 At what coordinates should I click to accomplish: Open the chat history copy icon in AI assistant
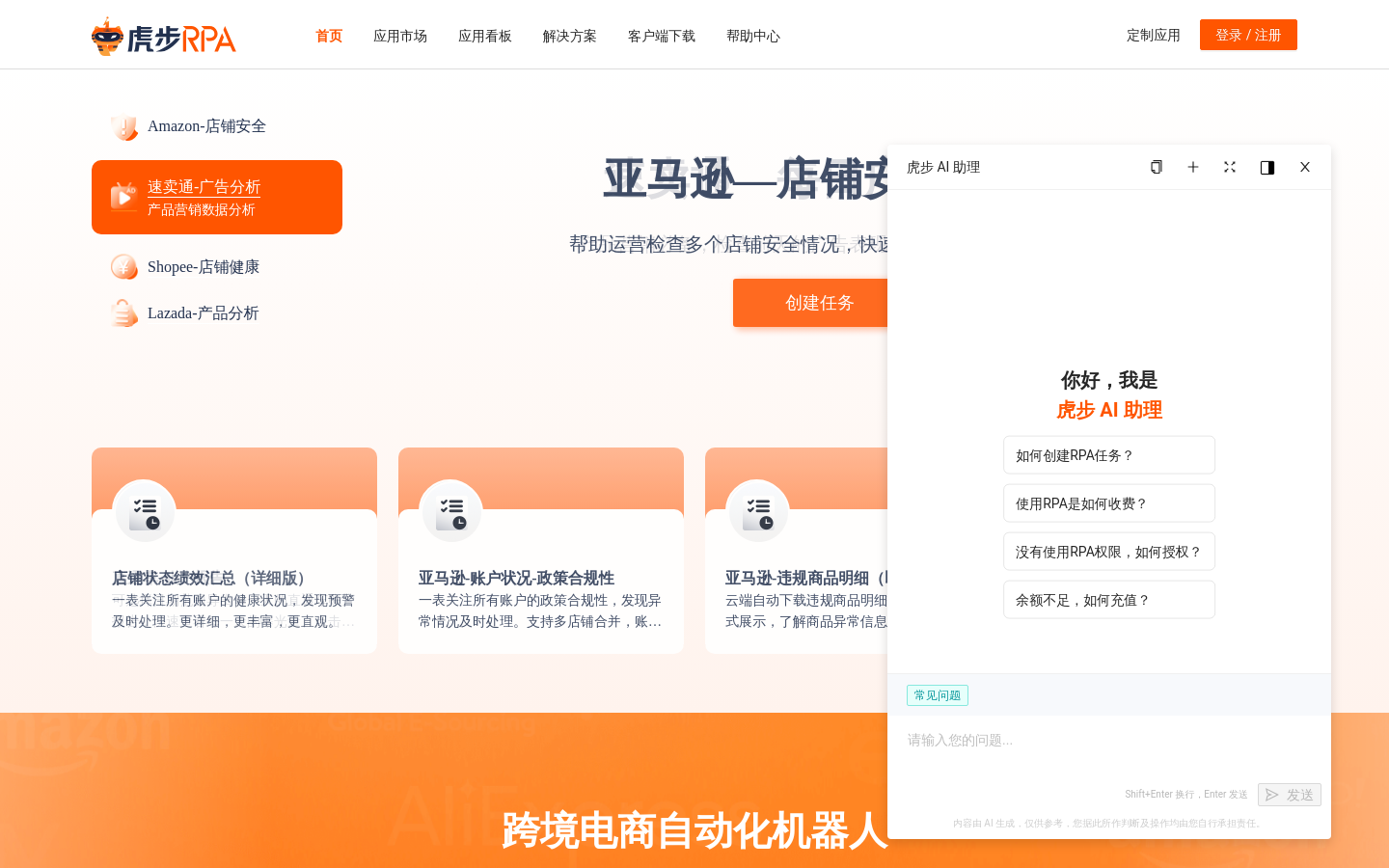(x=1157, y=167)
